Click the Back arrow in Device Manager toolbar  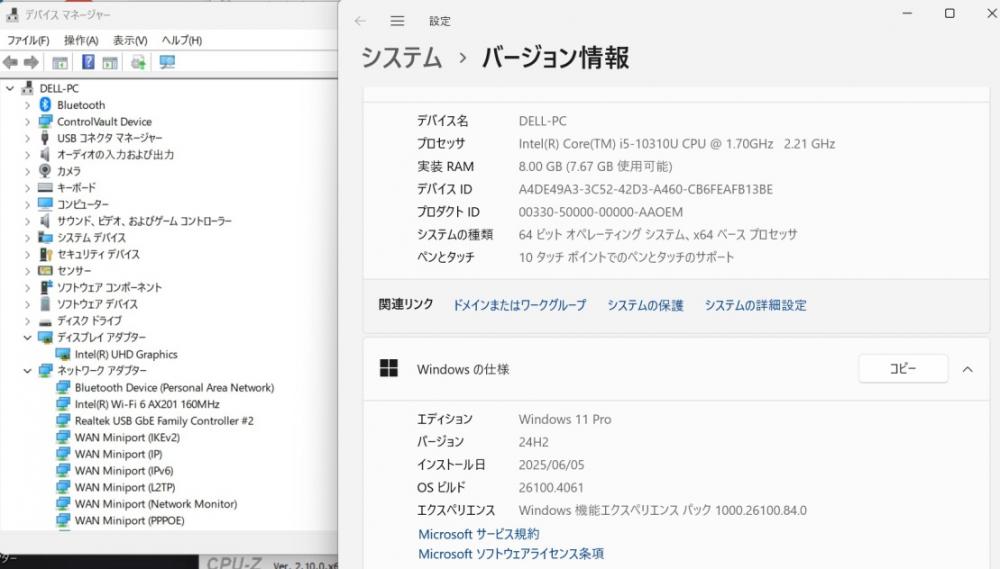tap(10, 63)
